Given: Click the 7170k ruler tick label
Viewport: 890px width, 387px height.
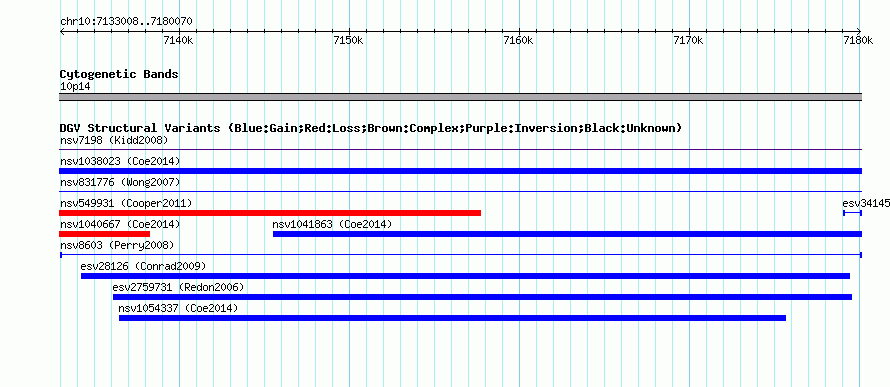Looking at the screenshot, I should [x=689, y=41].
